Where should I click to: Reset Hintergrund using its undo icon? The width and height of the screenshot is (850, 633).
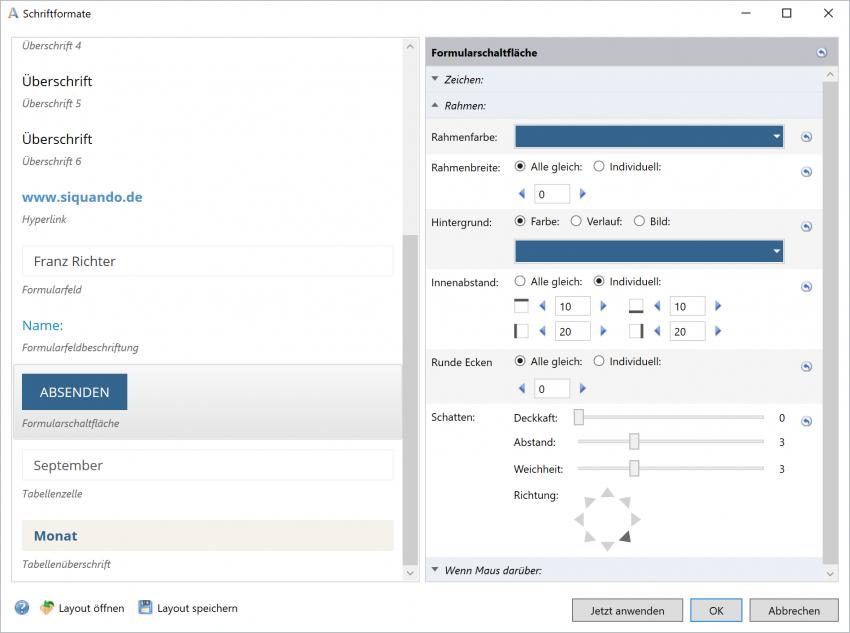[806, 227]
